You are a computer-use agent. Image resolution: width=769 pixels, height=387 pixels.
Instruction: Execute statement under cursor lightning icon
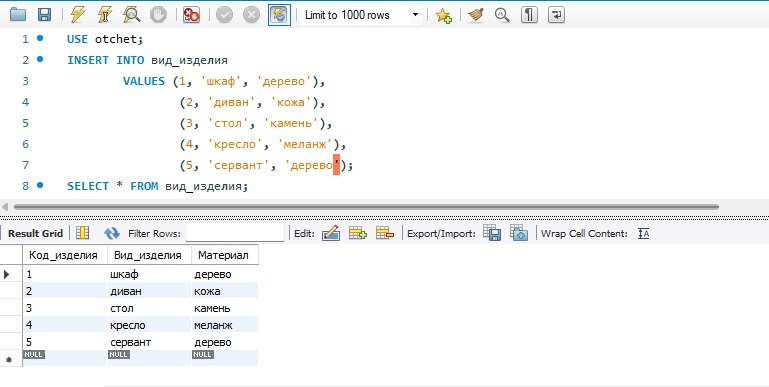click(104, 15)
